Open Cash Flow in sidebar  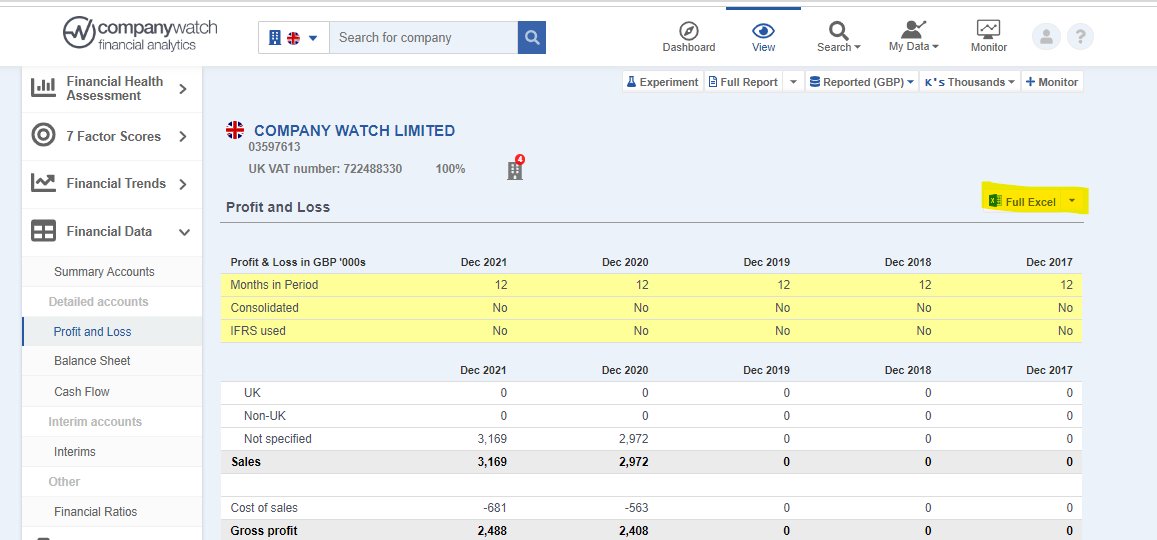[x=82, y=392]
